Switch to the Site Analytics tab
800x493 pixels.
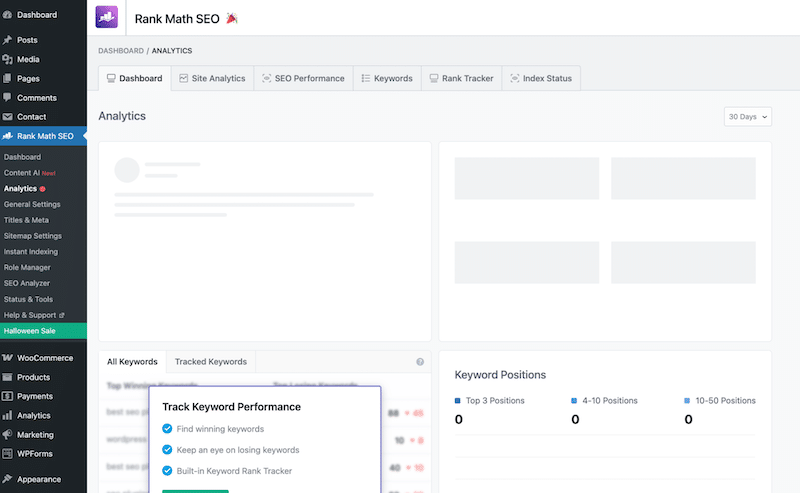click(x=212, y=78)
